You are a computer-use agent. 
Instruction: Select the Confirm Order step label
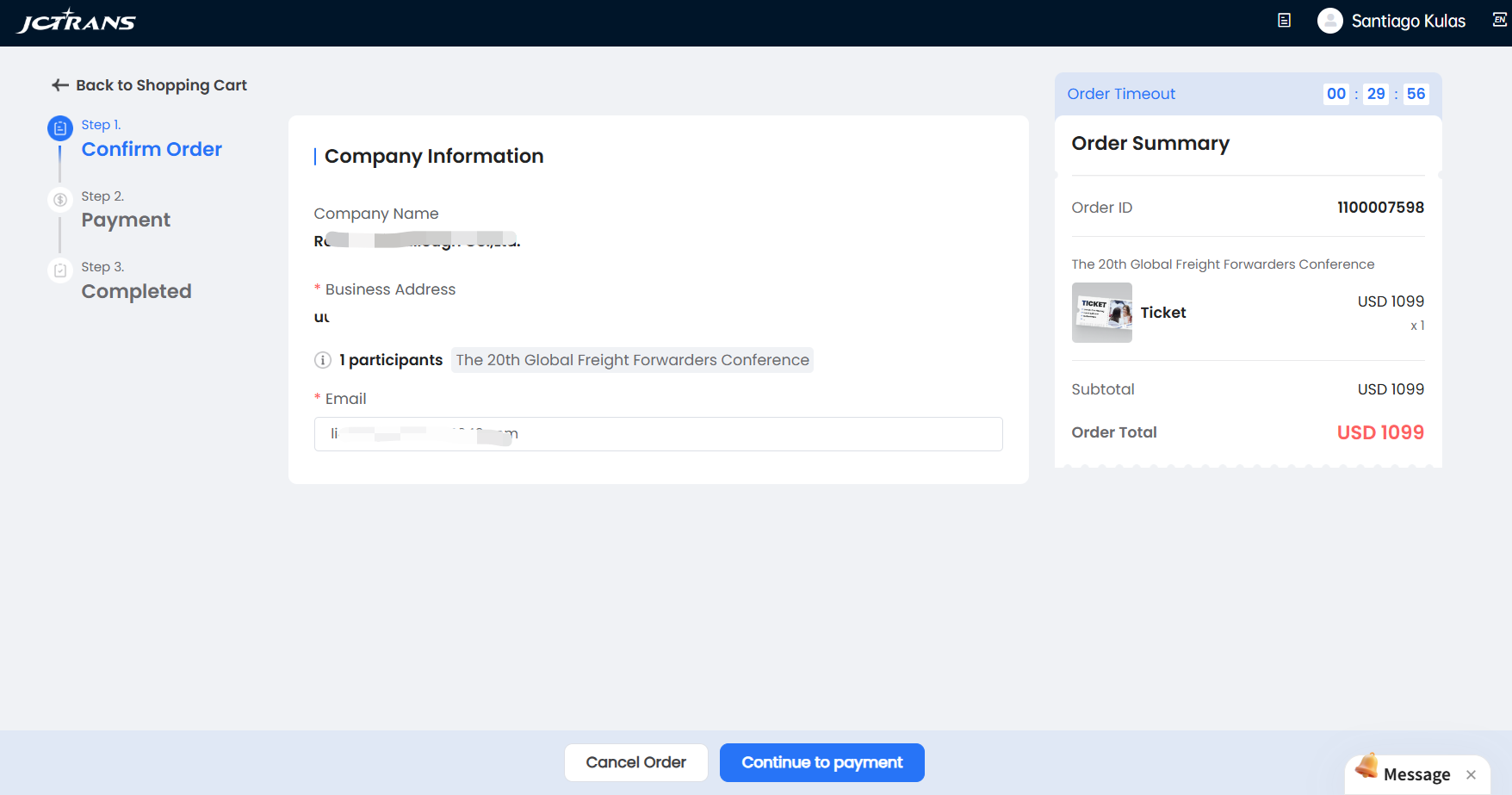pyautogui.click(x=152, y=149)
